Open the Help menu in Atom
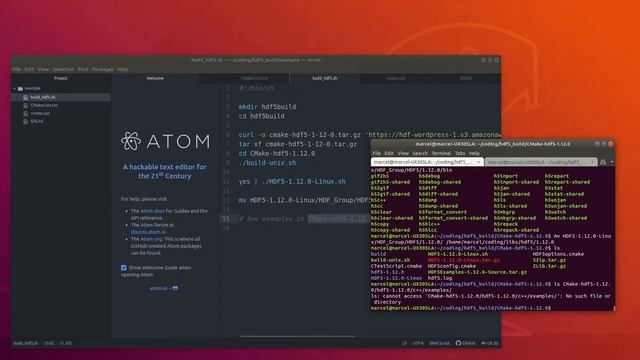Screen dimensions: 640x360 coord(122,69)
